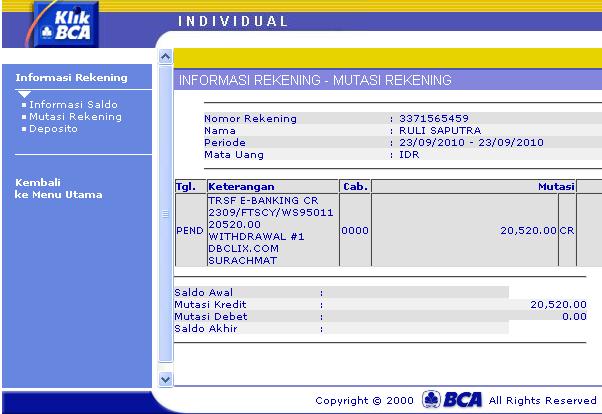602x414 pixels.
Task: Select the period 23/09/2010 - 23/09/2010
Action: coord(471,142)
